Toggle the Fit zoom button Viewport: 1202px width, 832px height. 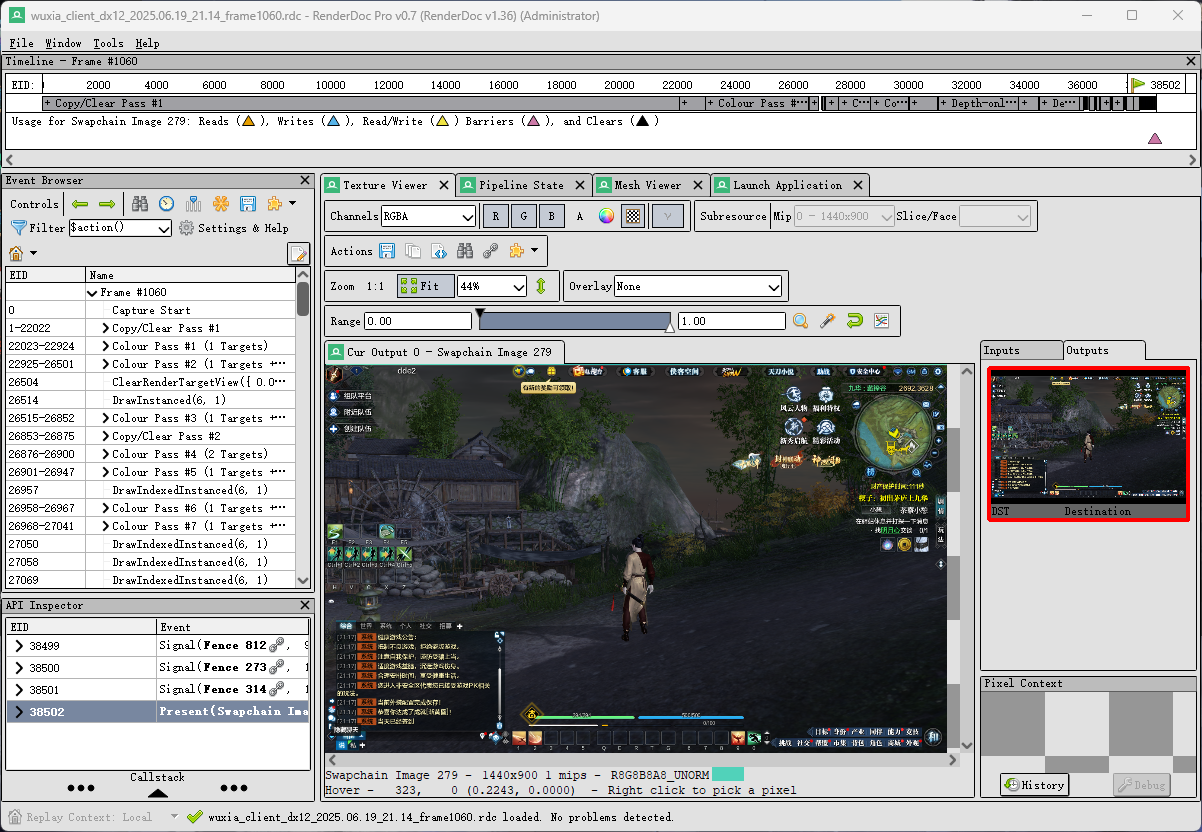tap(425, 286)
